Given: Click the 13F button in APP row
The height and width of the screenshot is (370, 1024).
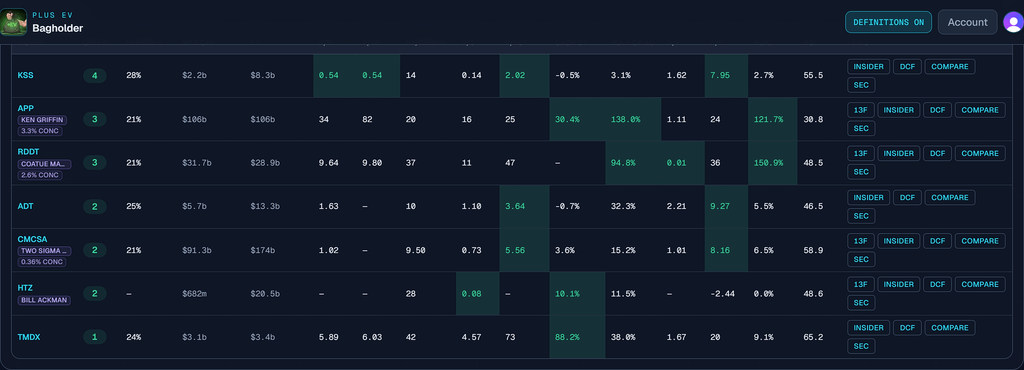Looking at the screenshot, I should pyautogui.click(x=861, y=110).
